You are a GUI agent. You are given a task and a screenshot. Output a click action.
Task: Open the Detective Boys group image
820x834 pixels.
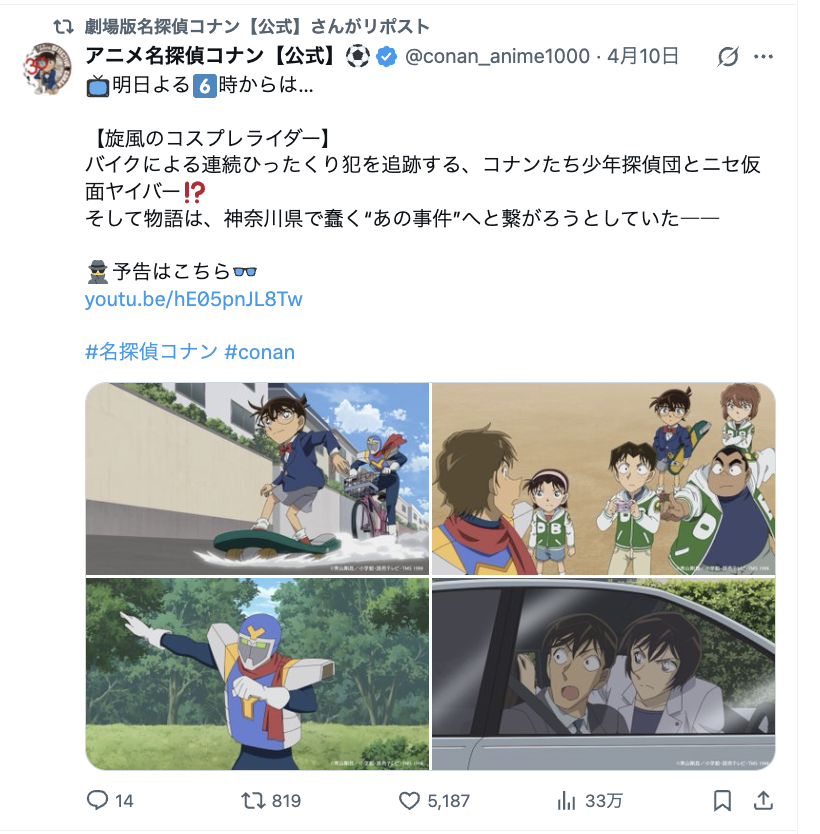[603, 479]
